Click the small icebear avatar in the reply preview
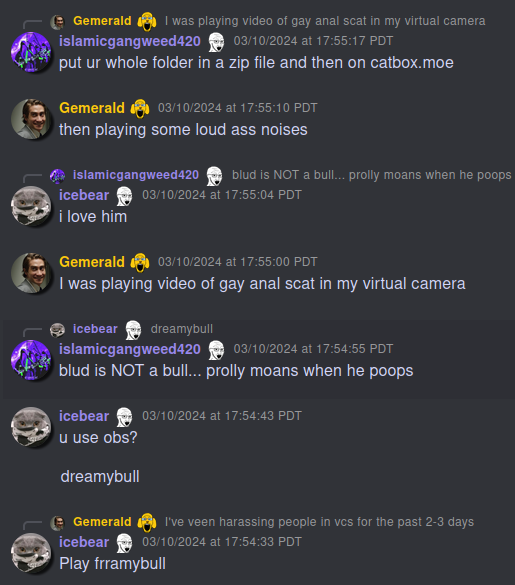The width and height of the screenshot is (515, 585). coord(57,330)
